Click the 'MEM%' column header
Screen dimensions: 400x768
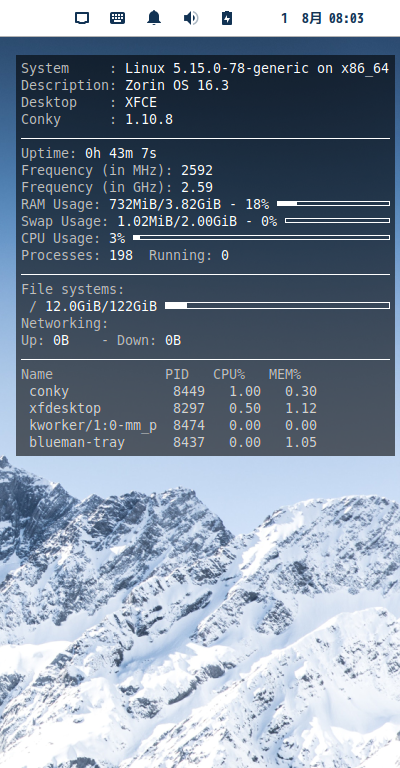click(285, 375)
